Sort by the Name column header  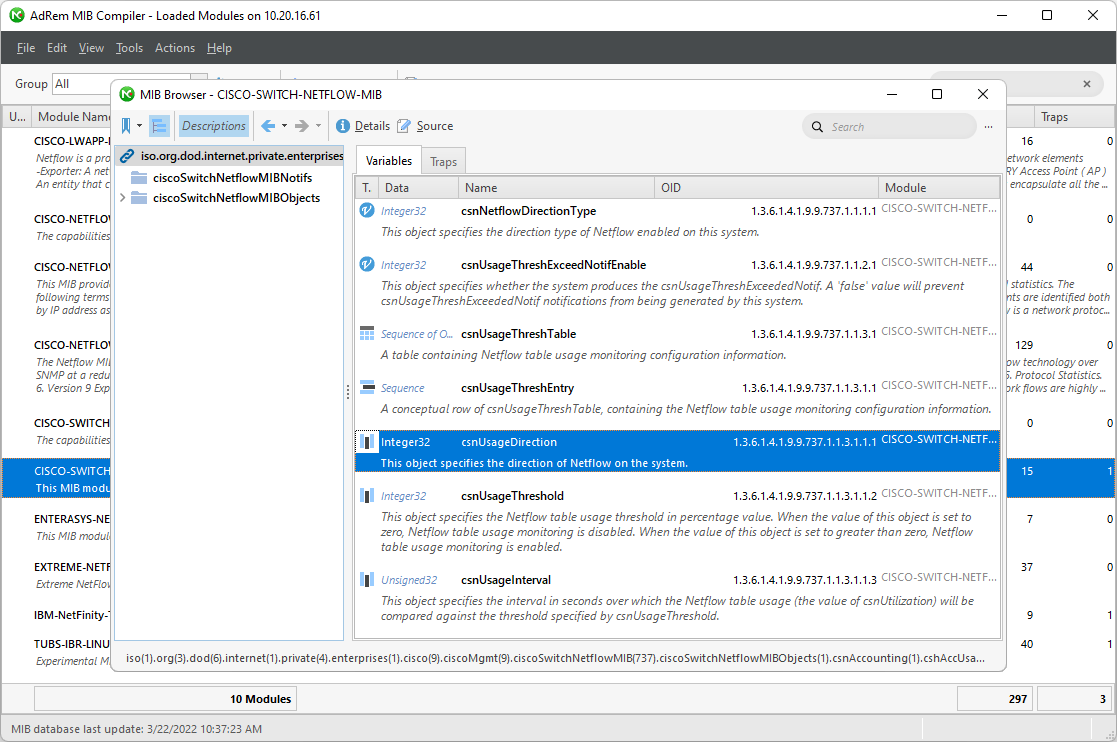556,188
